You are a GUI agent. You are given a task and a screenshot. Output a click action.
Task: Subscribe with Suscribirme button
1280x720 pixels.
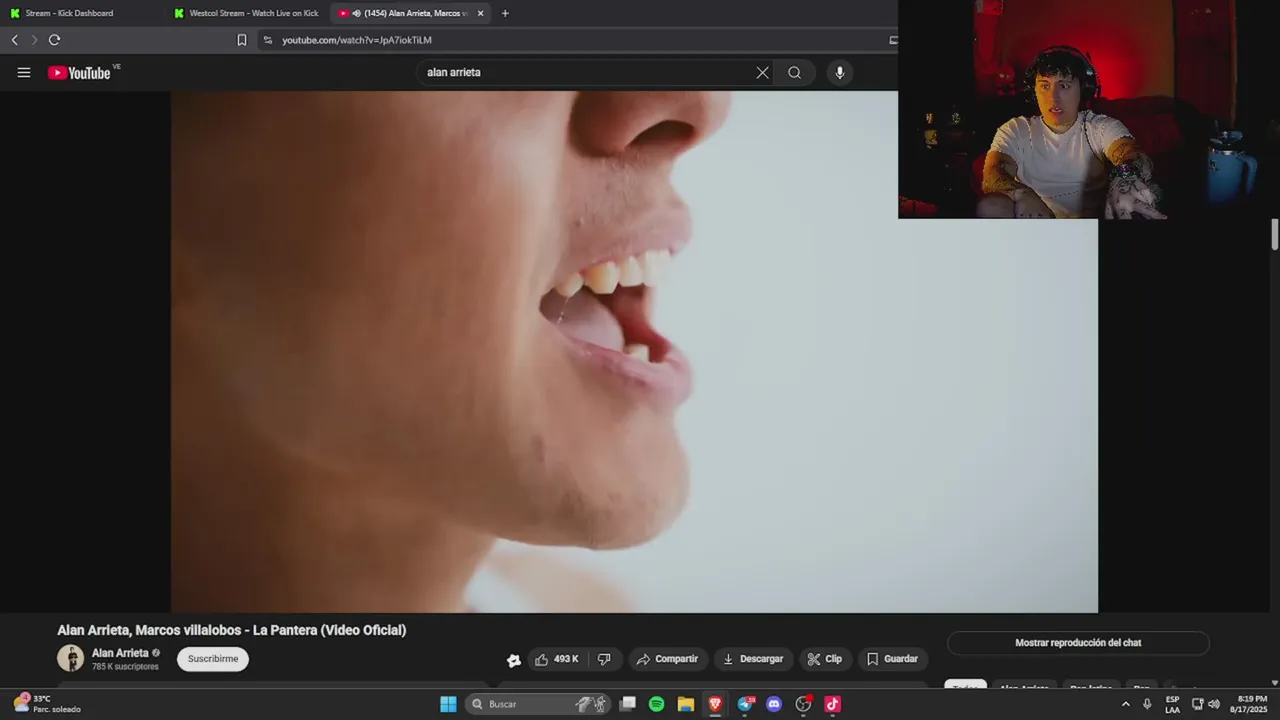coord(213,659)
